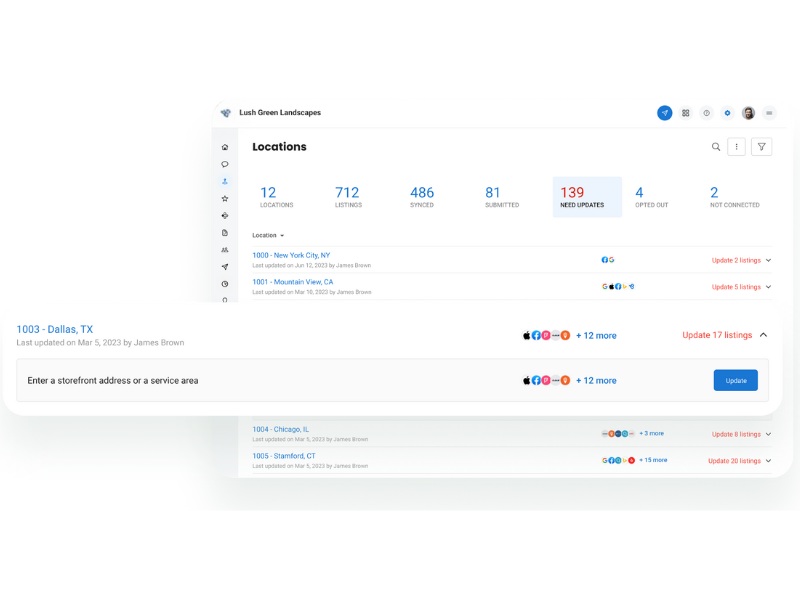Click the blue send icon in header
This screenshot has height=600, width=800.
(664, 113)
